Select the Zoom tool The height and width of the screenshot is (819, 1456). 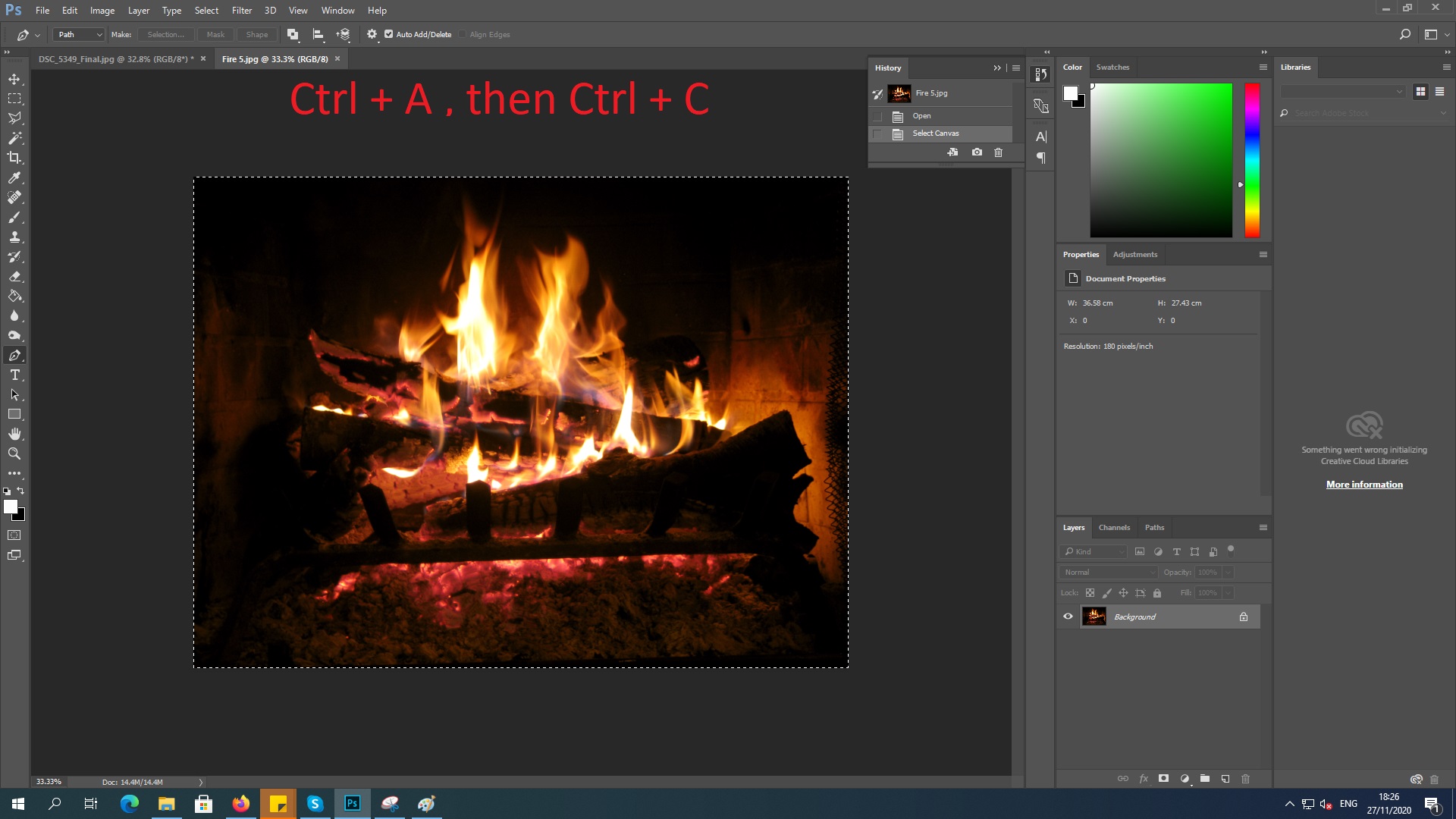(14, 453)
